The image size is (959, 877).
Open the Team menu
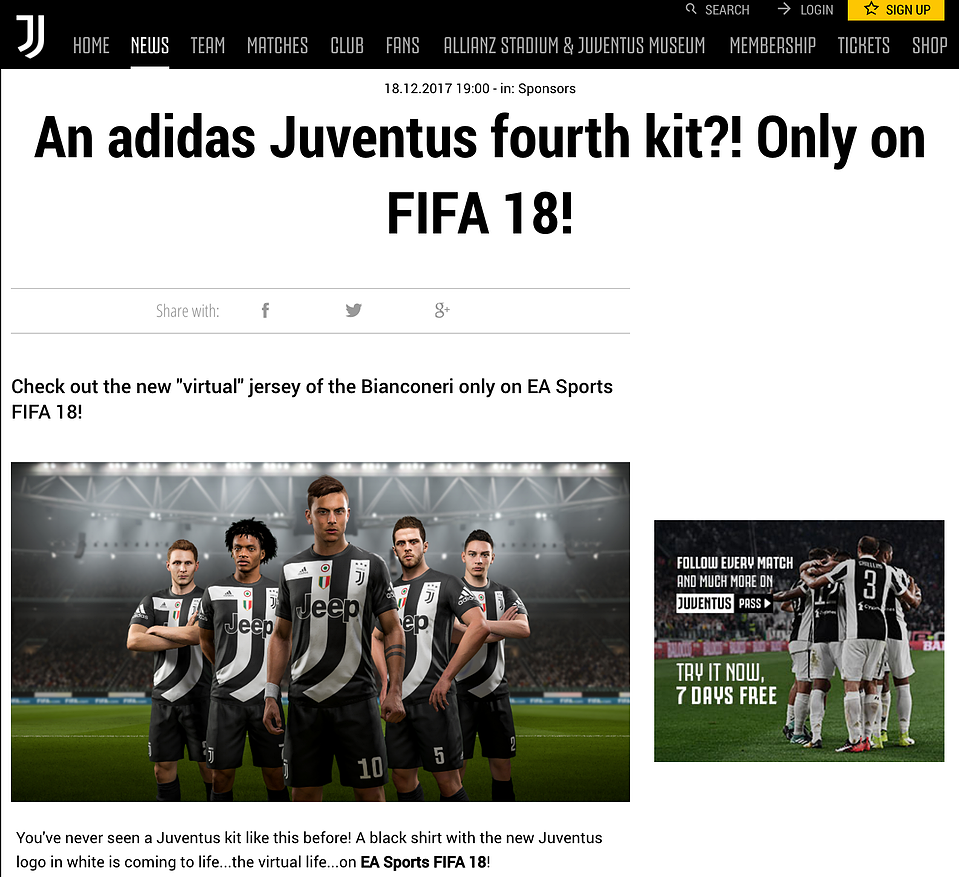[x=207, y=45]
